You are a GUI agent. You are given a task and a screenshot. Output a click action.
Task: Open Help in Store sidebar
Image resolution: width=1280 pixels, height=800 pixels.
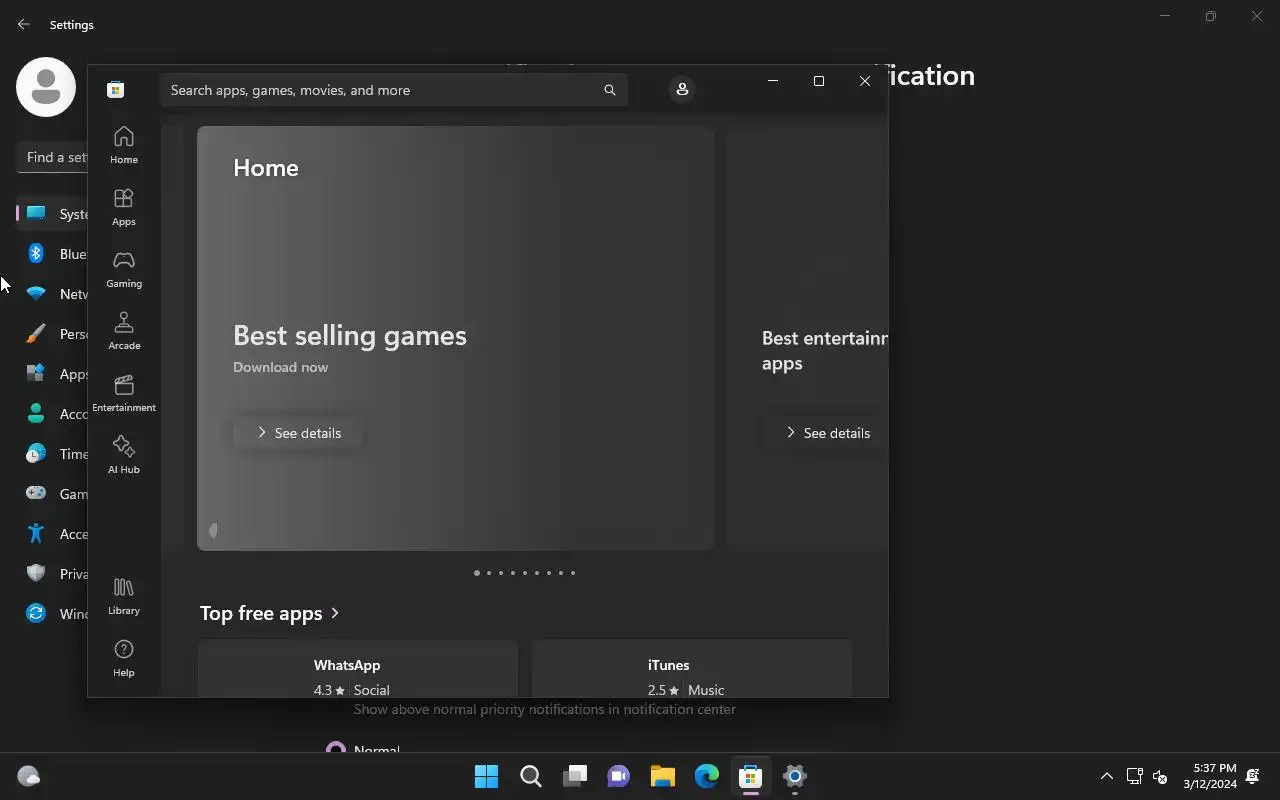(x=124, y=659)
